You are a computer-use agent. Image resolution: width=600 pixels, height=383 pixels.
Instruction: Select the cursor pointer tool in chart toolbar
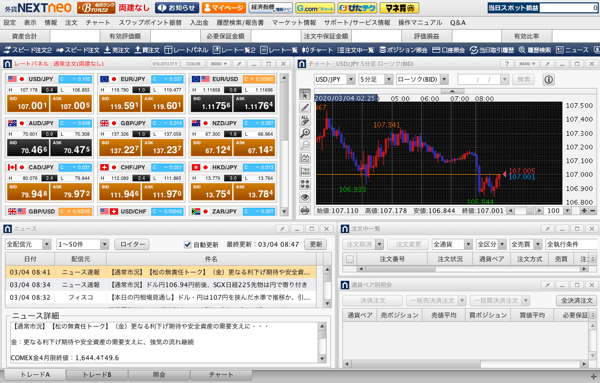click(305, 95)
